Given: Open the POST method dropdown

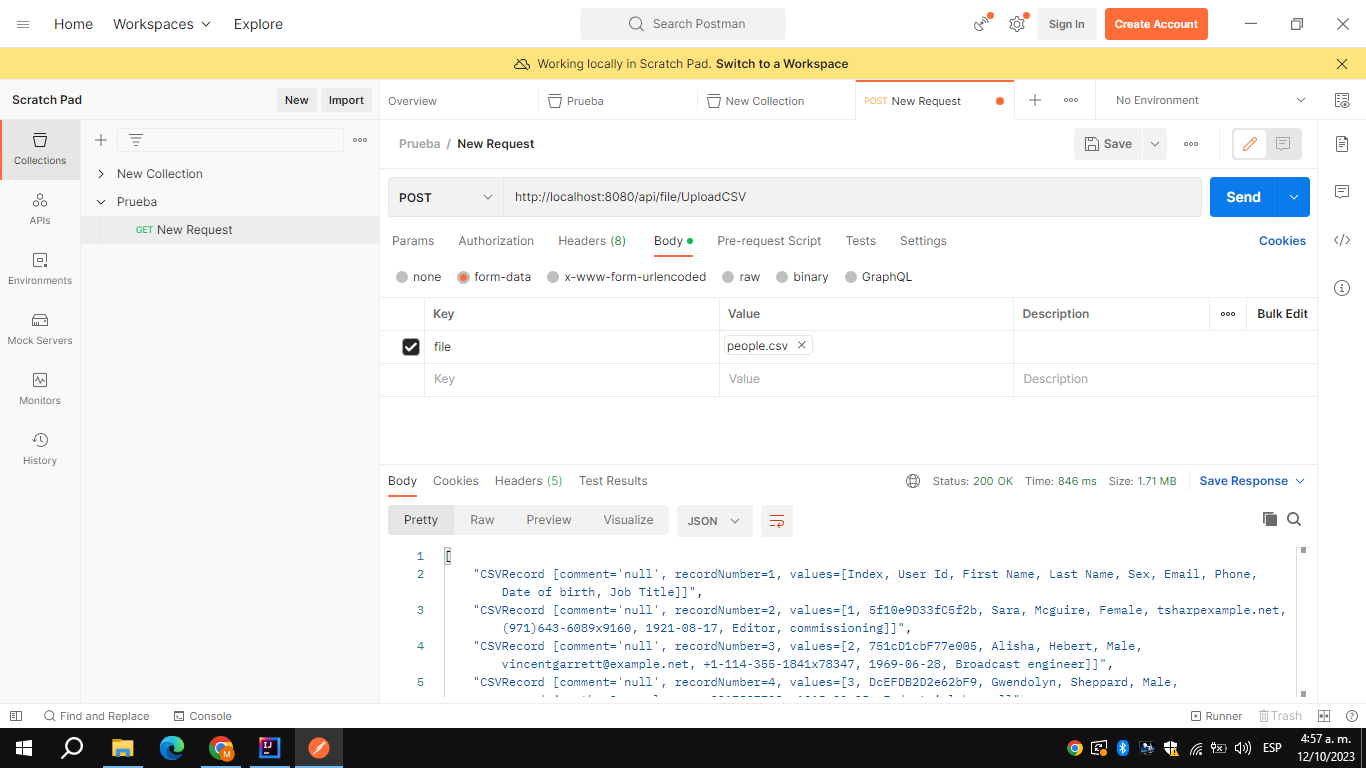Looking at the screenshot, I should (444, 197).
